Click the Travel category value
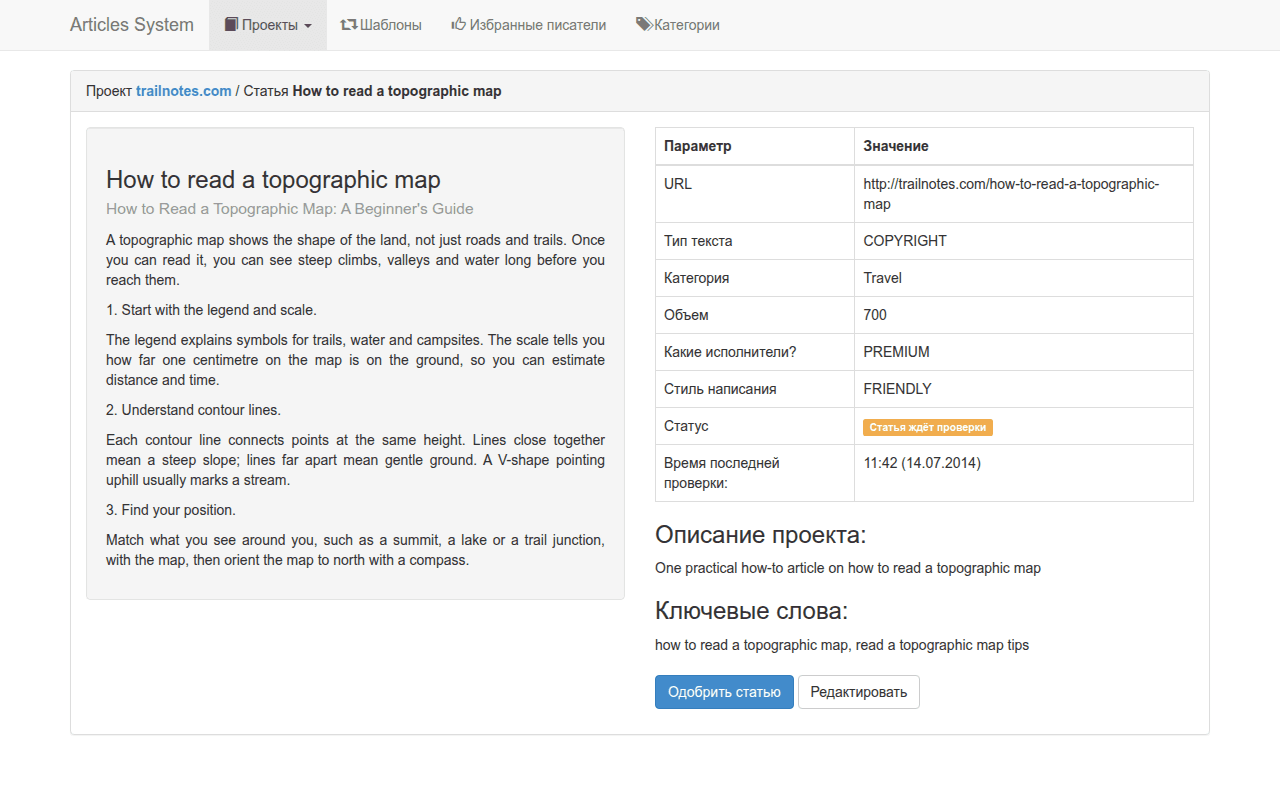This screenshot has width=1280, height=800. [883, 278]
